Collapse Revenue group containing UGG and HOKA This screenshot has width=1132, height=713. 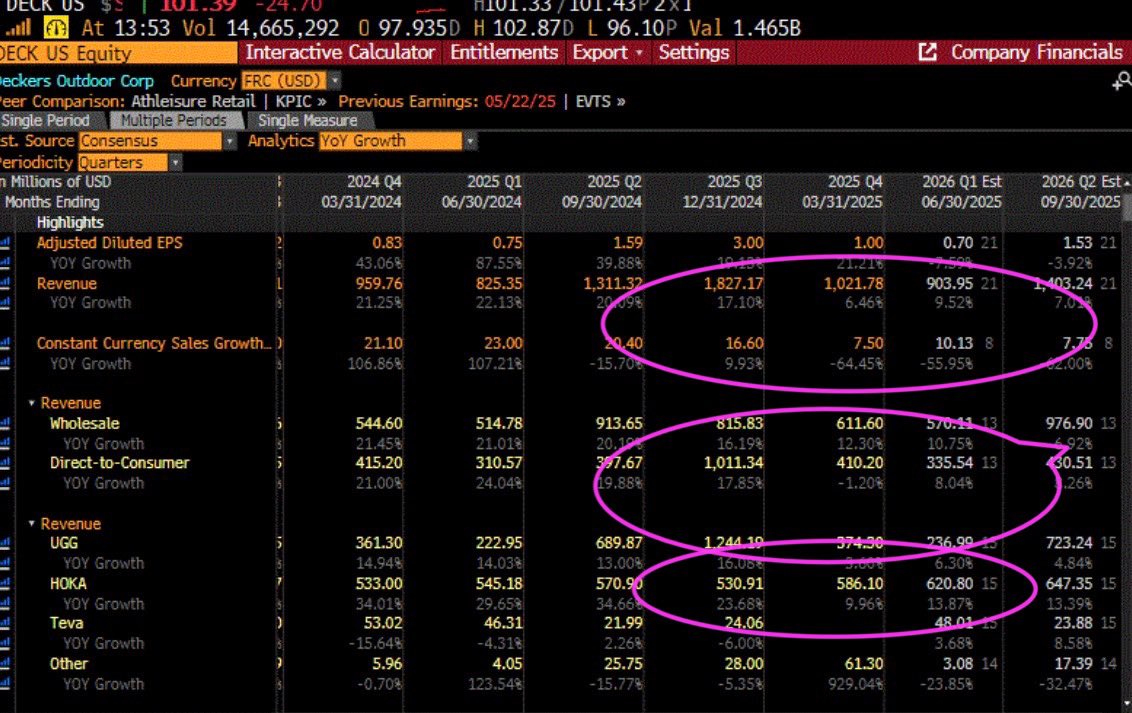coord(32,523)
